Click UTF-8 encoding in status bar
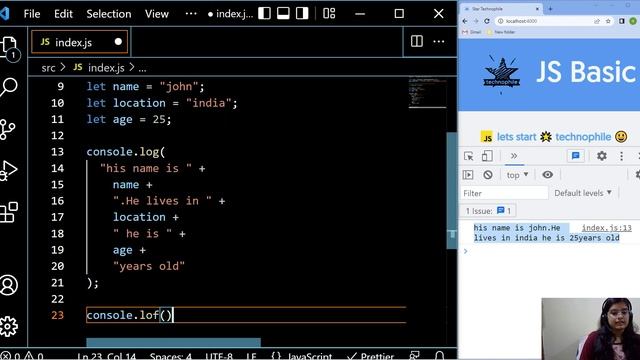640x360 pixels. click(219, 356)
